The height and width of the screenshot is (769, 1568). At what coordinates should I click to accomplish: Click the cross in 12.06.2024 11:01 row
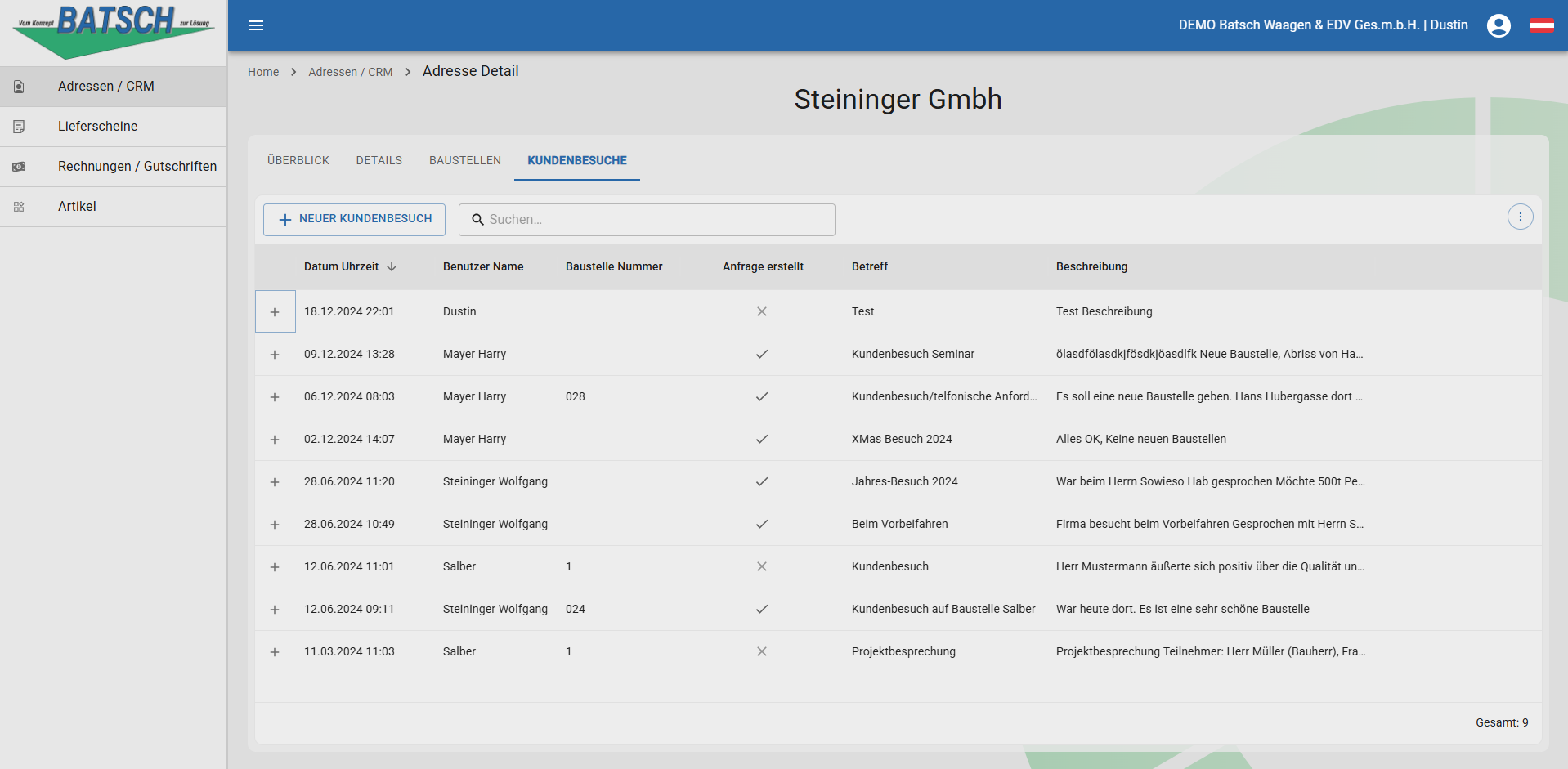point(762,566)
